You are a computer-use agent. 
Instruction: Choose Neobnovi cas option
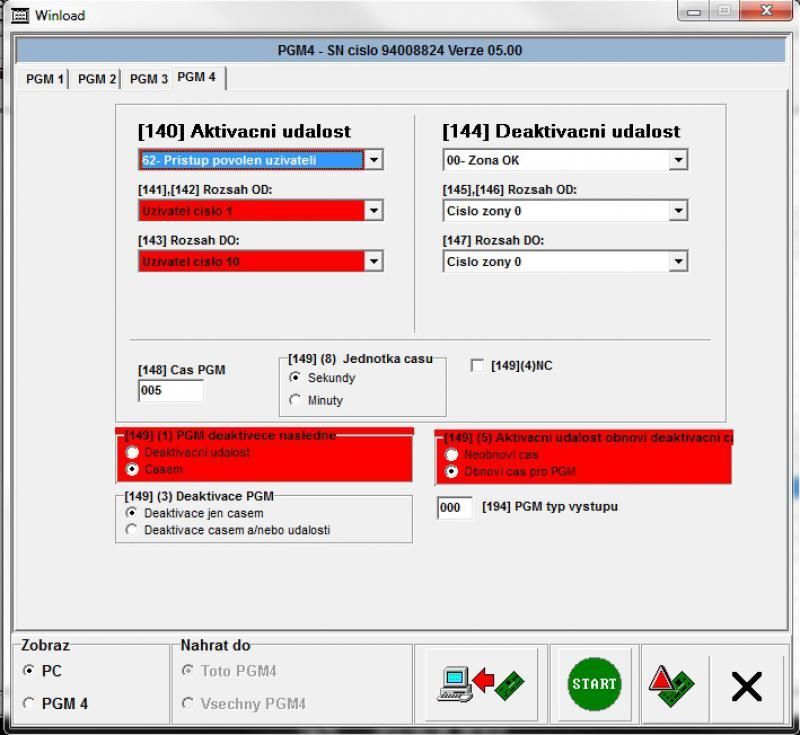tap(451, 454)
